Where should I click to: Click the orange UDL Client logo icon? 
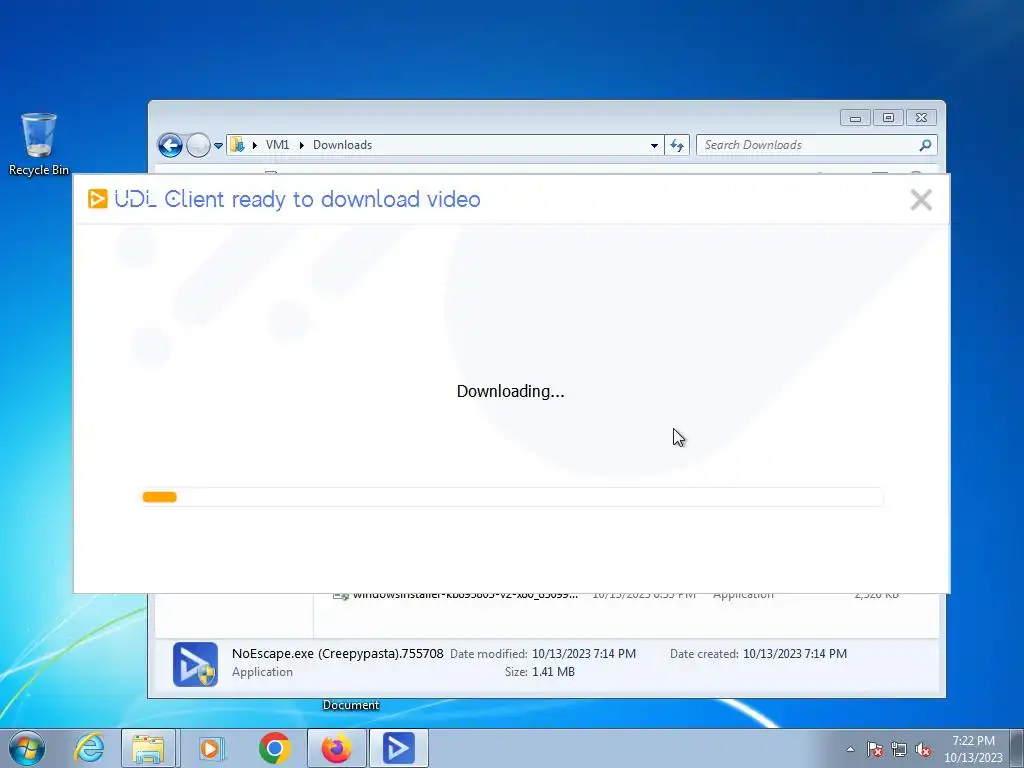tap(97, 199)
